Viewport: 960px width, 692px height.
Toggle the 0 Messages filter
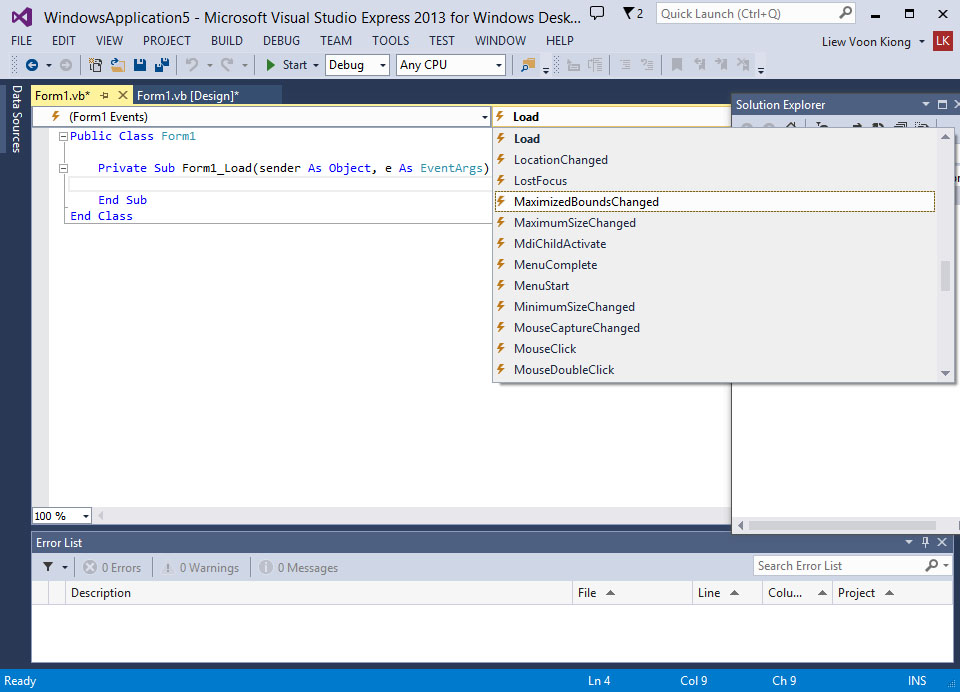[298, 568]
